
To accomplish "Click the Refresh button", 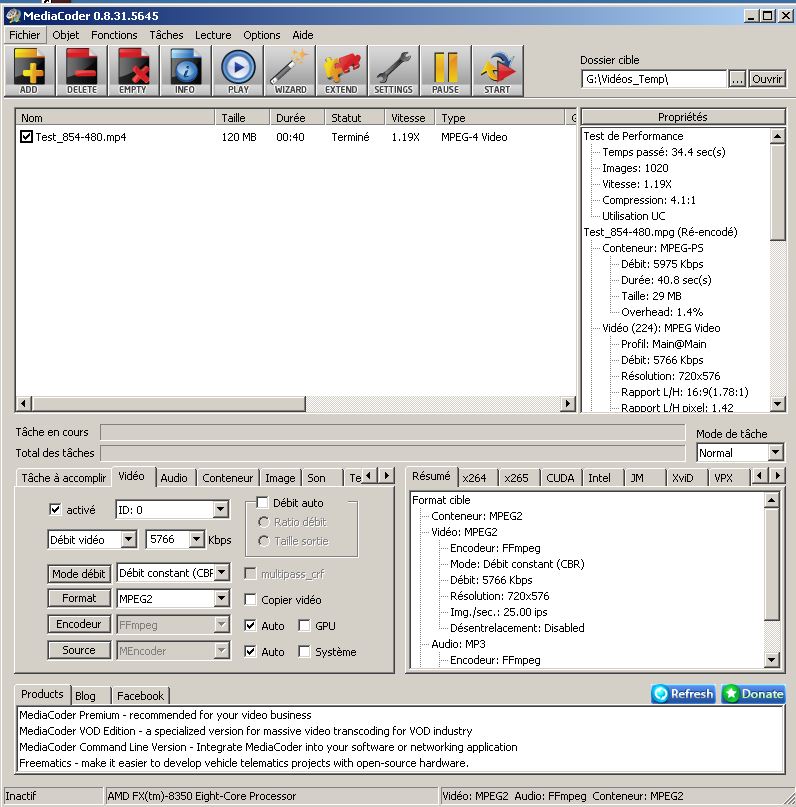I will coord(683,694).
